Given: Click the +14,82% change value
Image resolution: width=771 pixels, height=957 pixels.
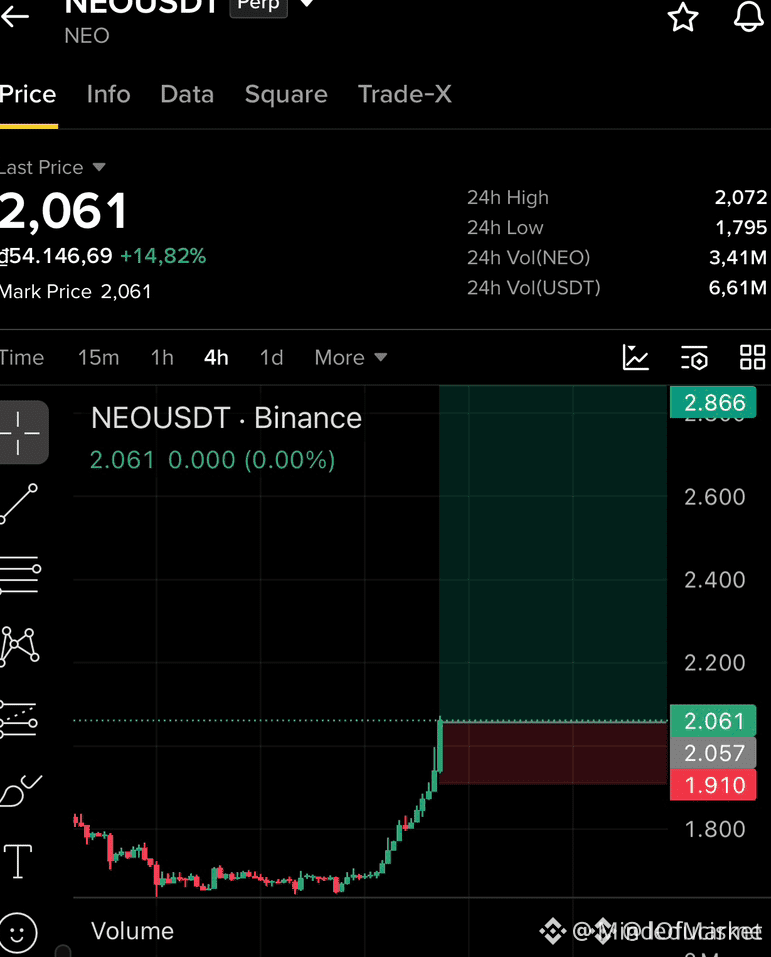Looking at the screenshot, I should 163,256.
